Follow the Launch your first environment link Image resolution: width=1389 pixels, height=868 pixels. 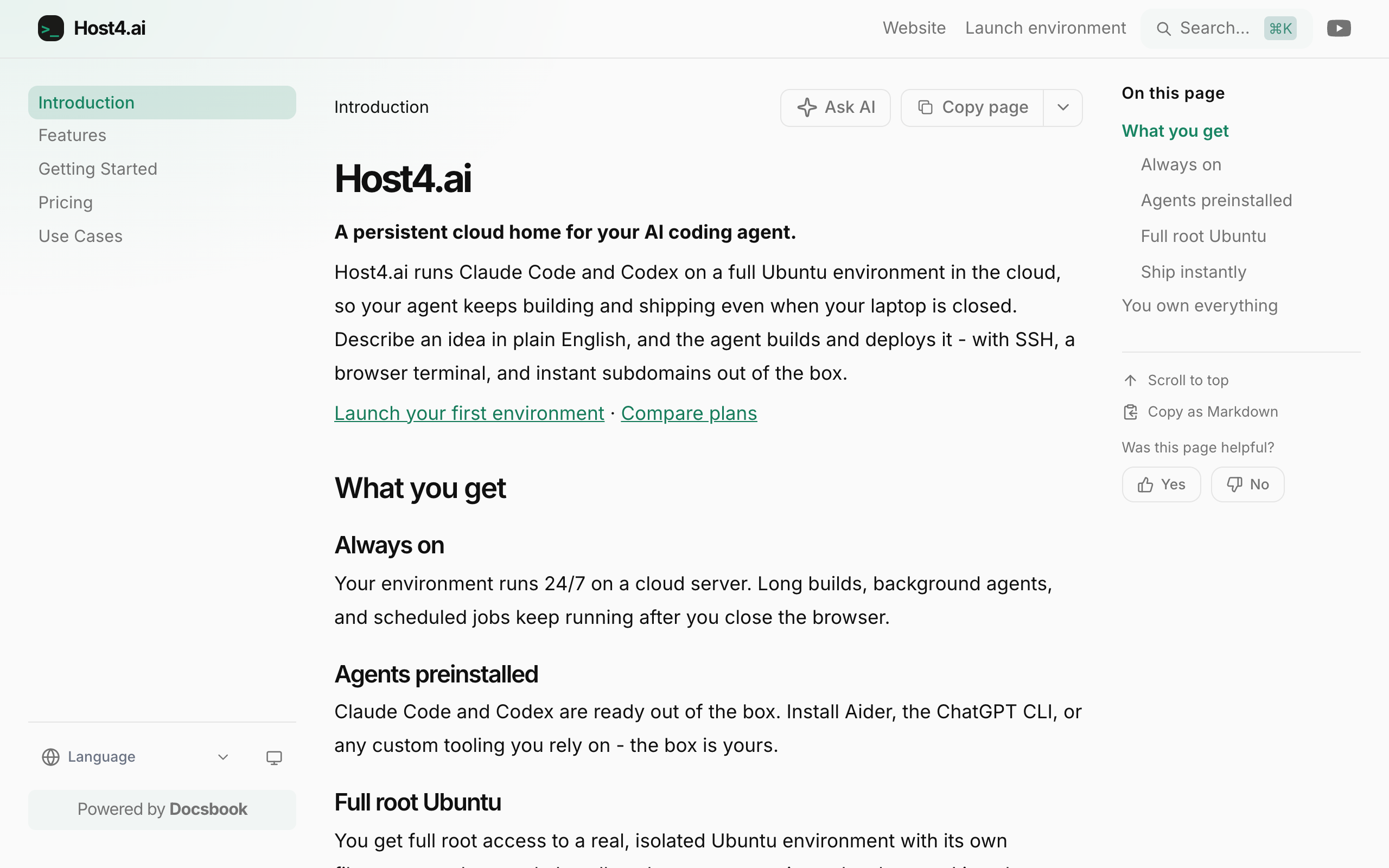(x=469, y=413)
